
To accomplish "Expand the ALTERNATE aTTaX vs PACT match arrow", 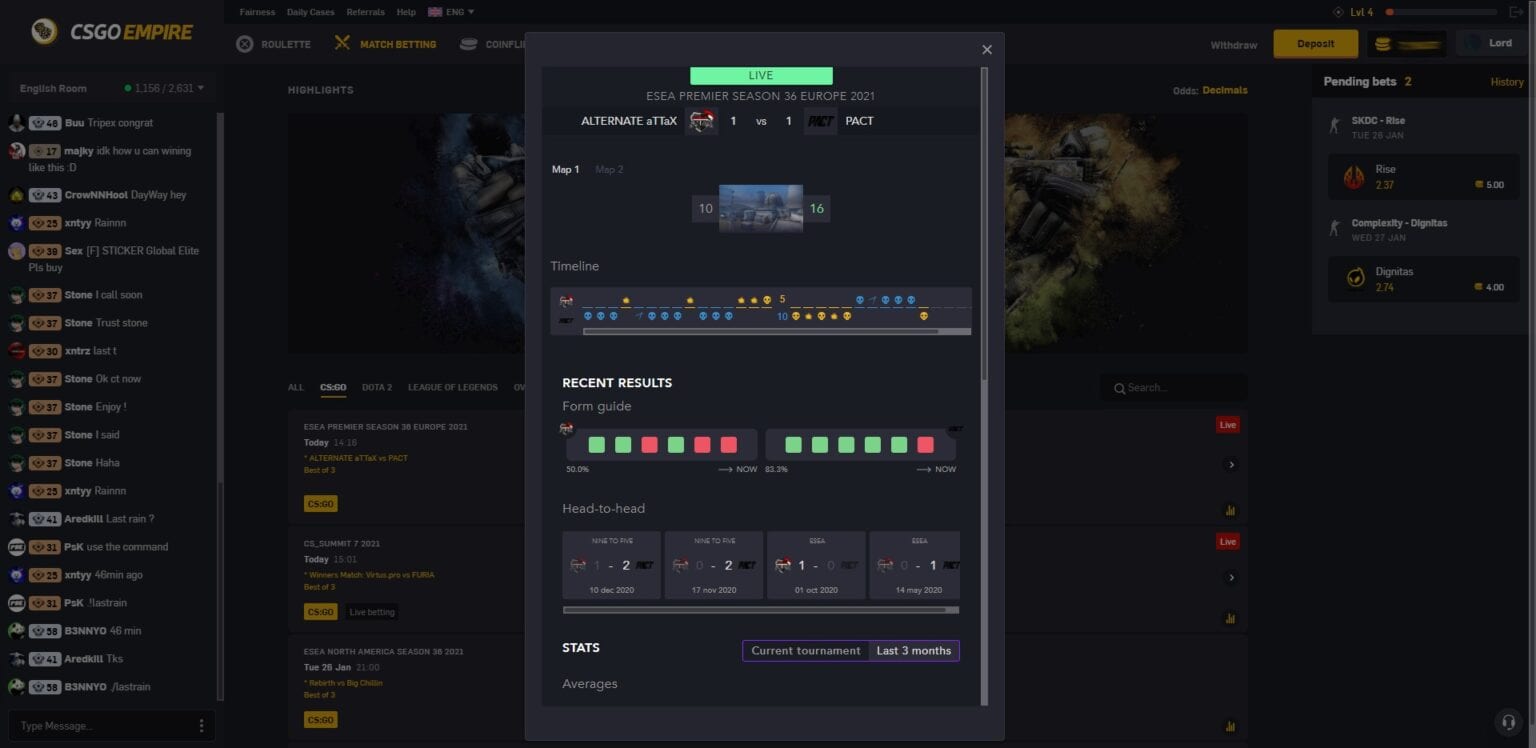I will point(1231,465).
